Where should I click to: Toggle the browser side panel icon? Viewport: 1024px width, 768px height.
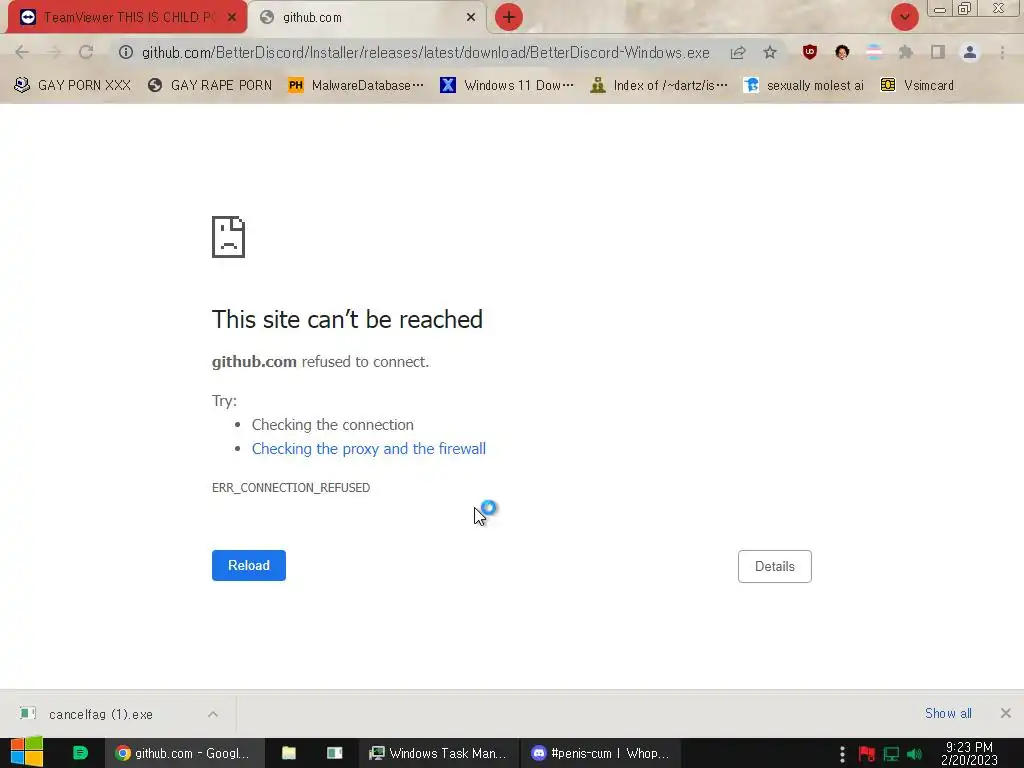pyautogui.click(x=938, y=52)
